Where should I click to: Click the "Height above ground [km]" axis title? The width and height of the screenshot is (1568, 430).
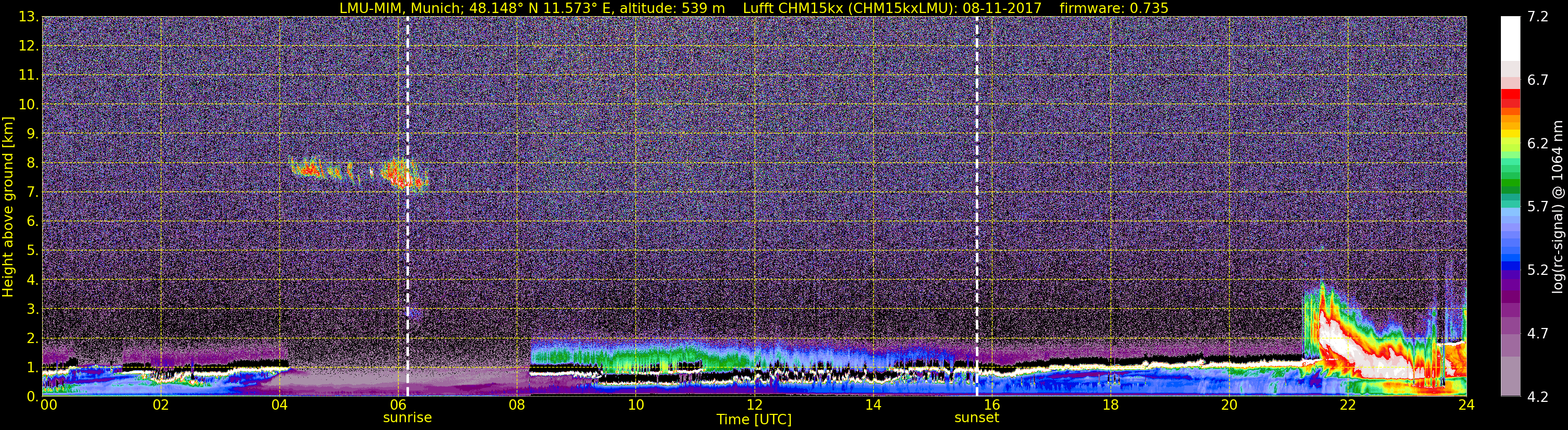(8, 207)
